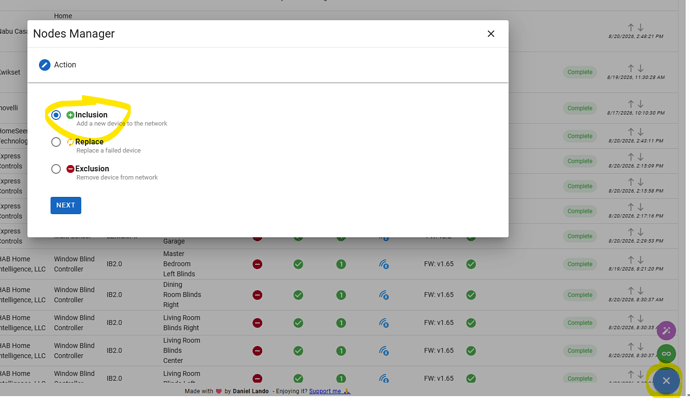The width and height of the screenshot is (690, 398).
Task: Click green check after FW: v1.65 in Master Bedroom row
Action: click(471, 264)
